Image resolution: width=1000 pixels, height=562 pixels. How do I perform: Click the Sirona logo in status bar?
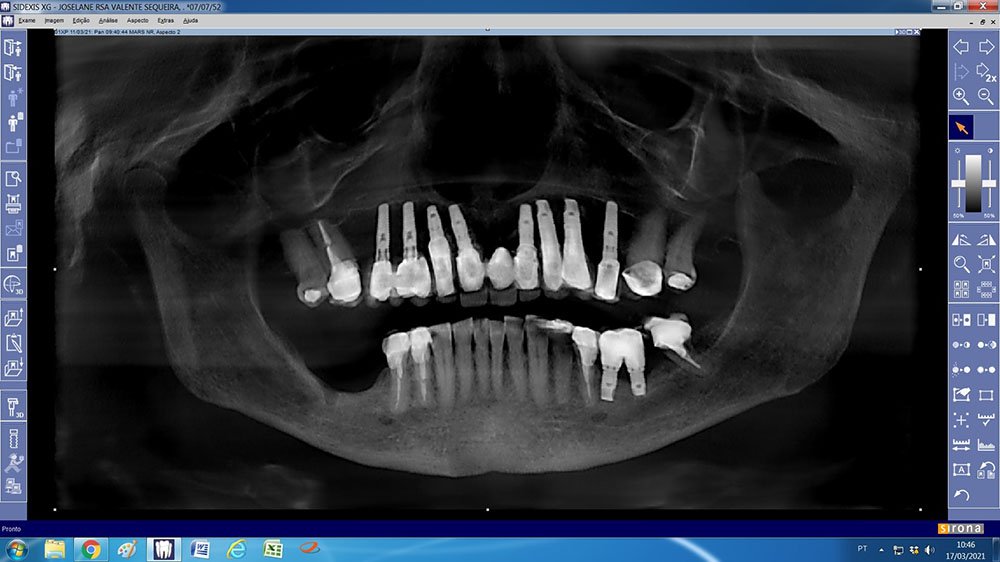(961, 528)
